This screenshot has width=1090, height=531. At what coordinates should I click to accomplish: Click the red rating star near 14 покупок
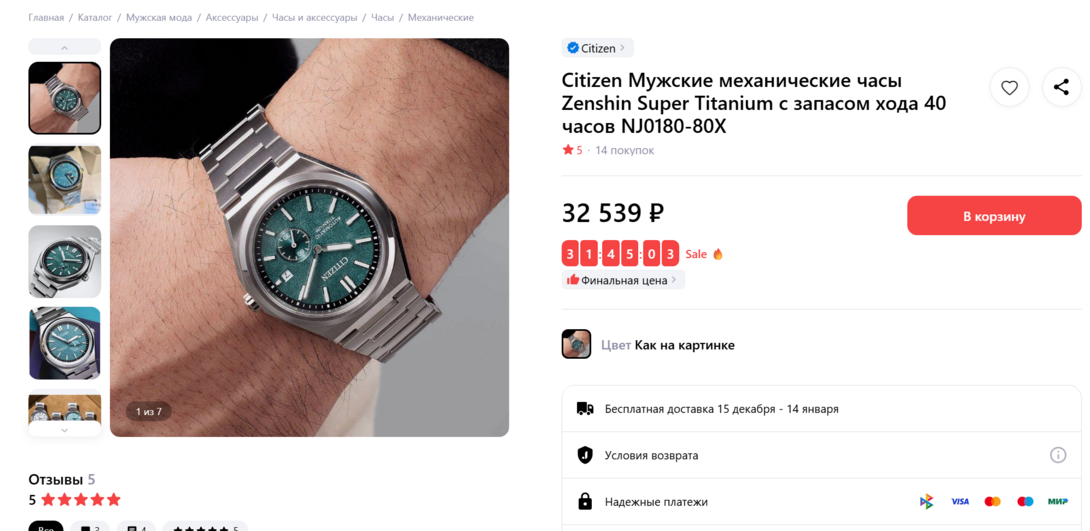(568, 150)
